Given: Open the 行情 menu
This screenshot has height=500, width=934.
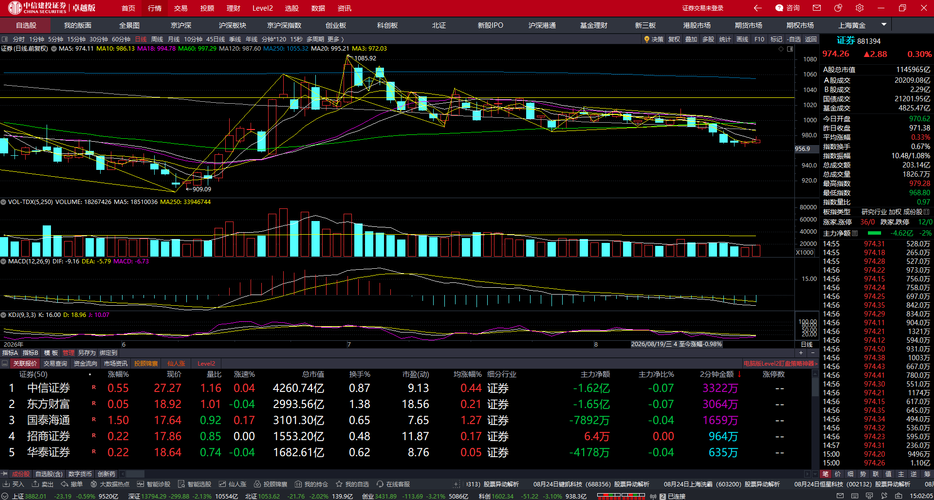Looking at the screenshot, I should (154, 8).
